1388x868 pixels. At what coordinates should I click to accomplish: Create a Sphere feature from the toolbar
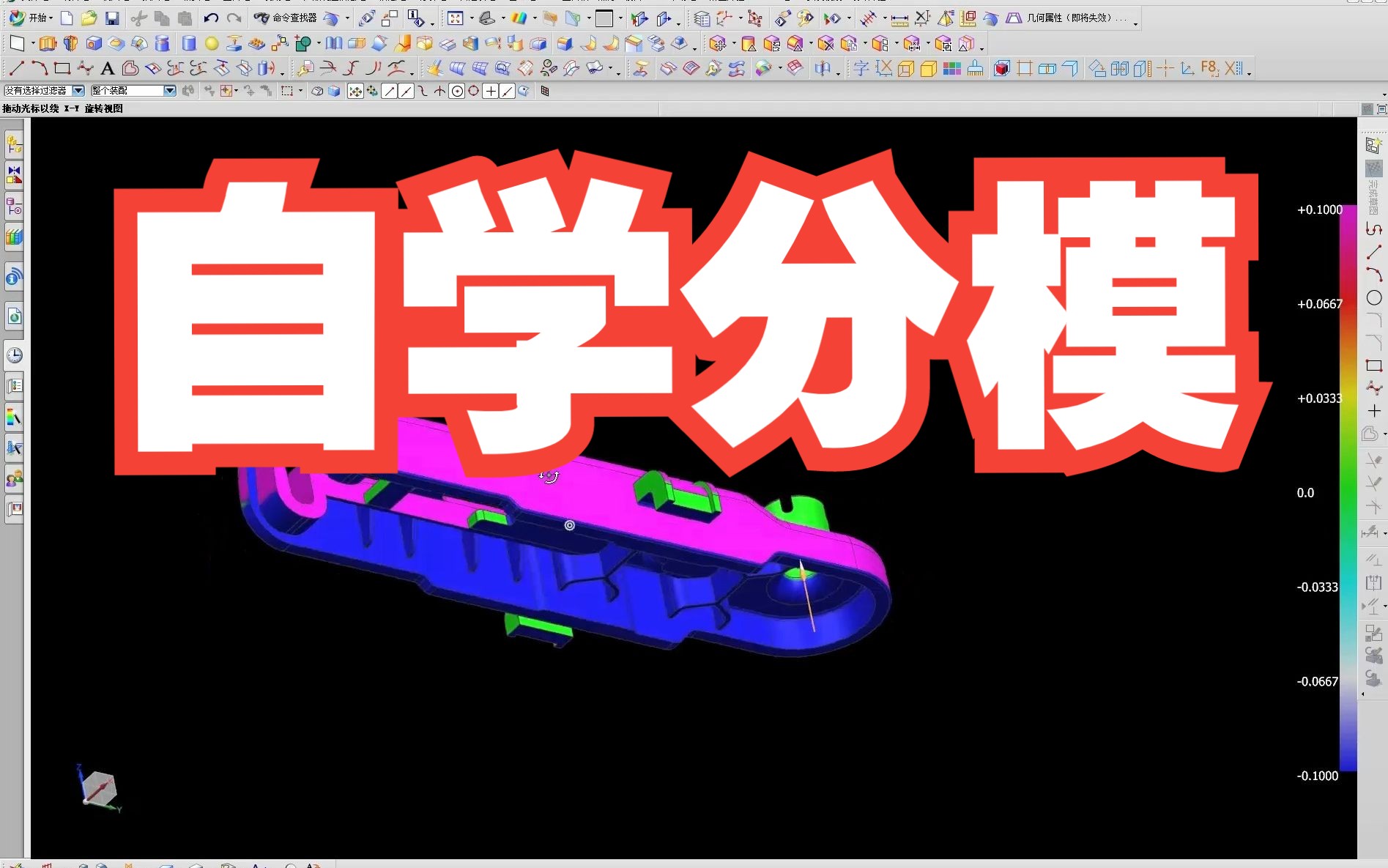pyautogui.click(x=211, y=42)
